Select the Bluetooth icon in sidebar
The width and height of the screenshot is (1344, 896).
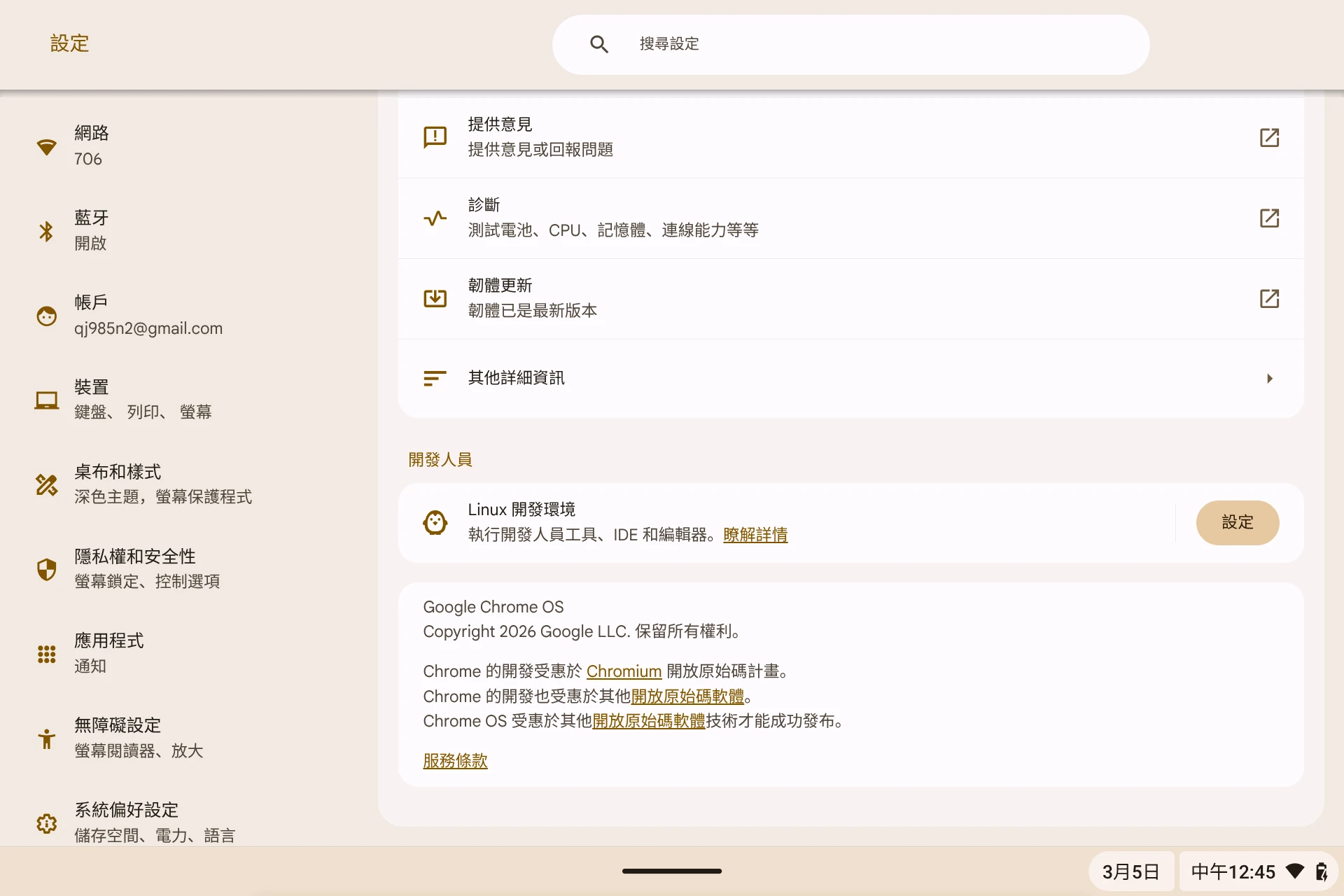(46, 231)
